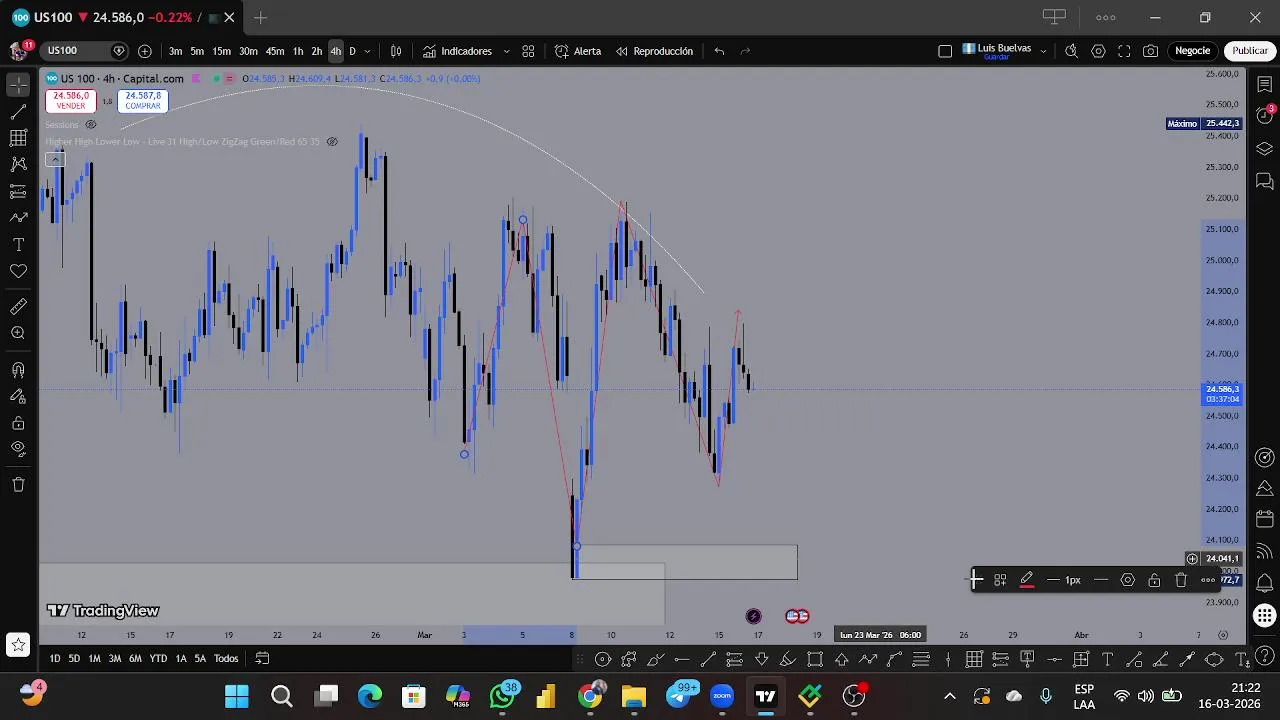The image size is (1280, 720).
Task: Click the add symbol plus icon
Action: coord(145,51)
